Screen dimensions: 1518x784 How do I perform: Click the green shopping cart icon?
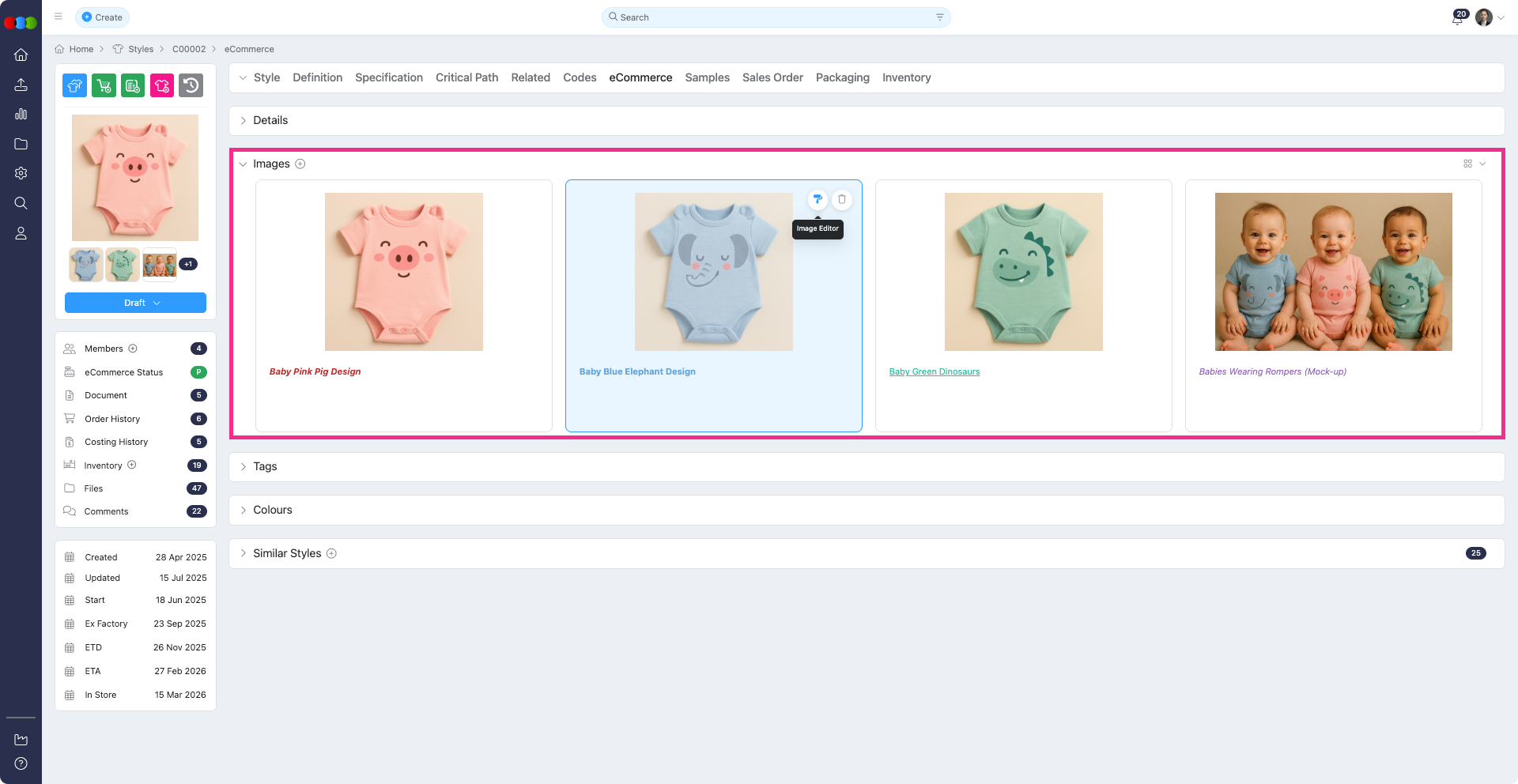pyautogui.click(x=104, y=85)
